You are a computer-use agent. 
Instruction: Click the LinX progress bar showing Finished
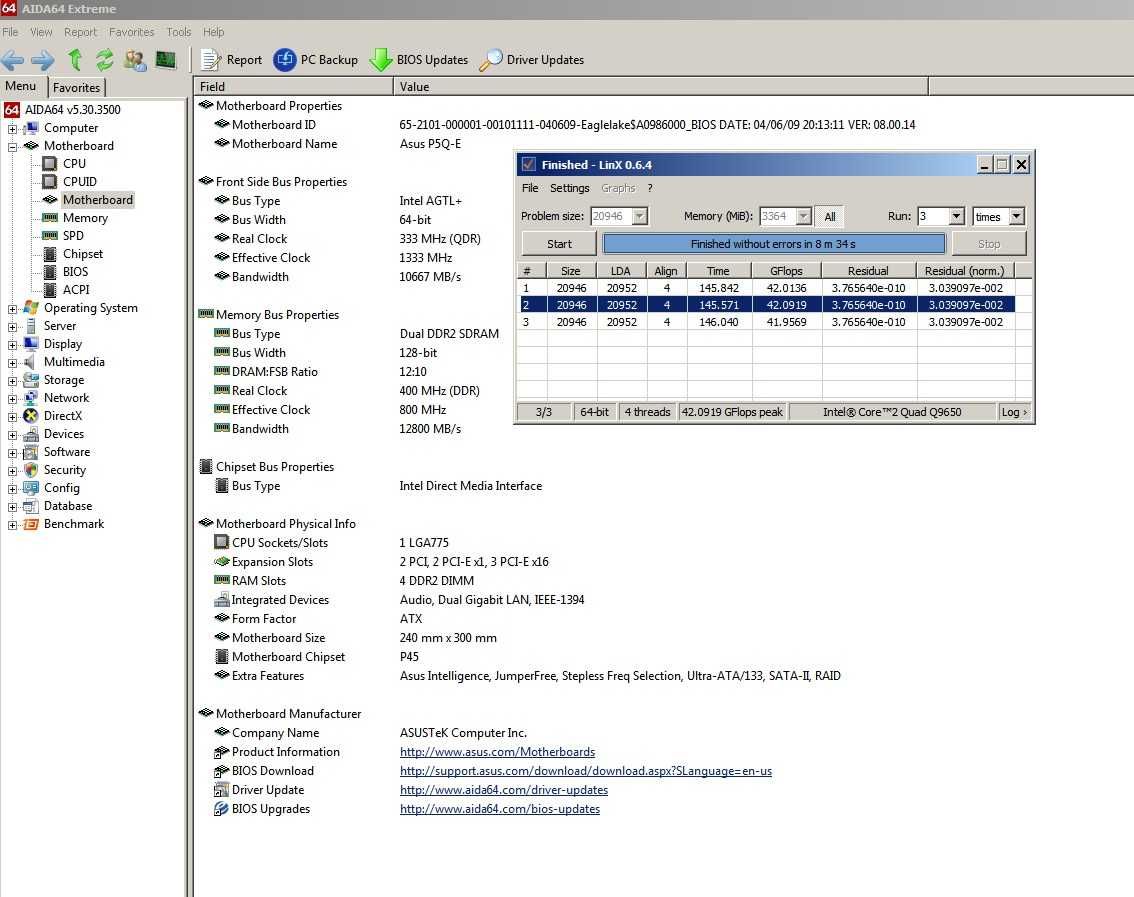point(773,244)
